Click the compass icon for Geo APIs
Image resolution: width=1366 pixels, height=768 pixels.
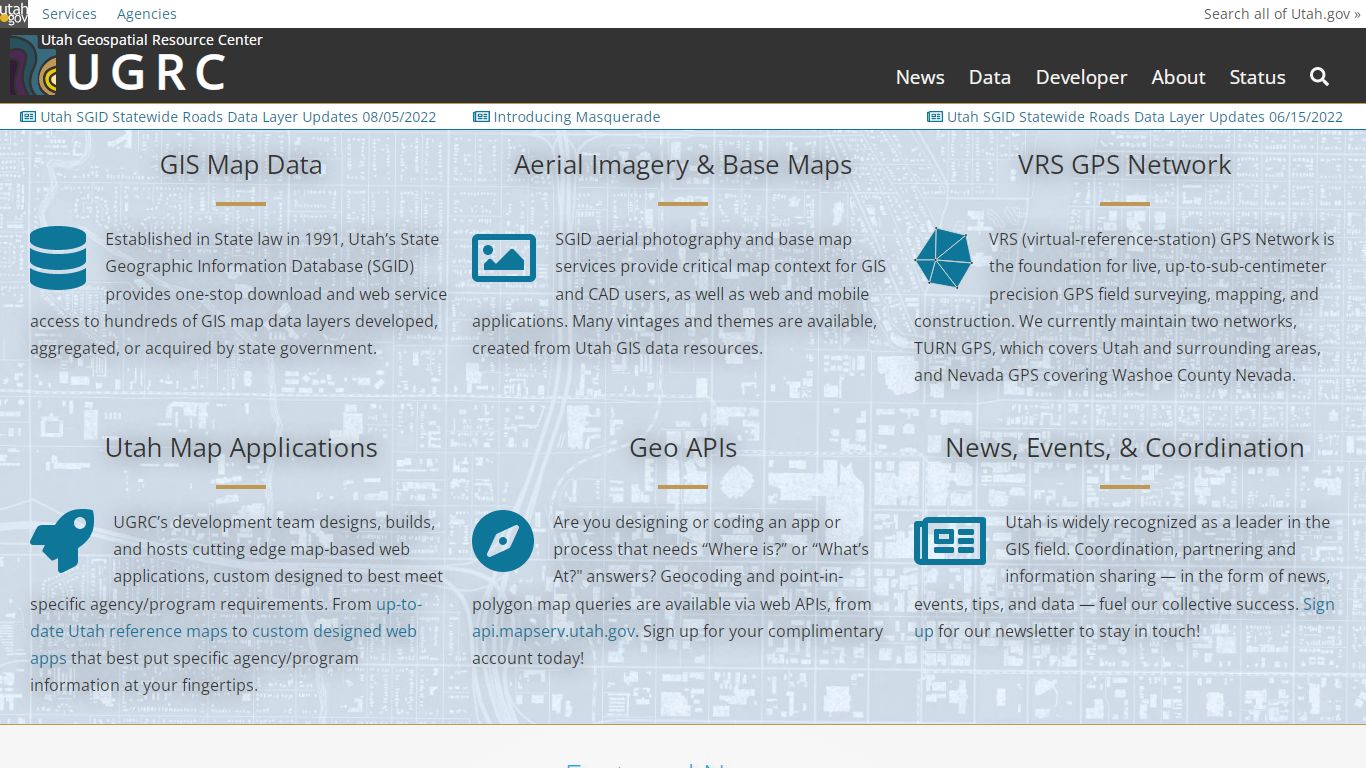[503, 541]
